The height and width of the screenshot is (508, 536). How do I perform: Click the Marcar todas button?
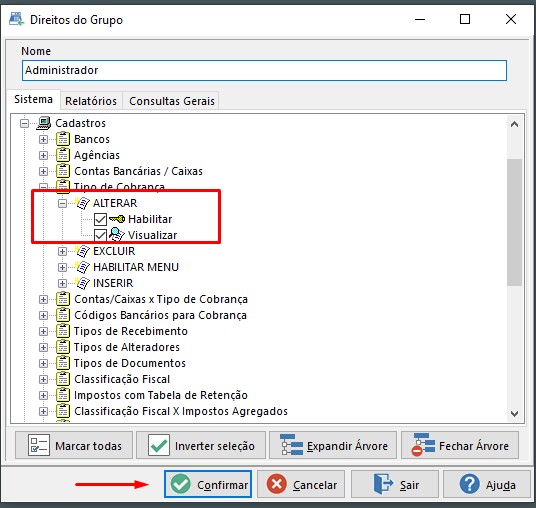pyautogui.click(x=74, y=445)
